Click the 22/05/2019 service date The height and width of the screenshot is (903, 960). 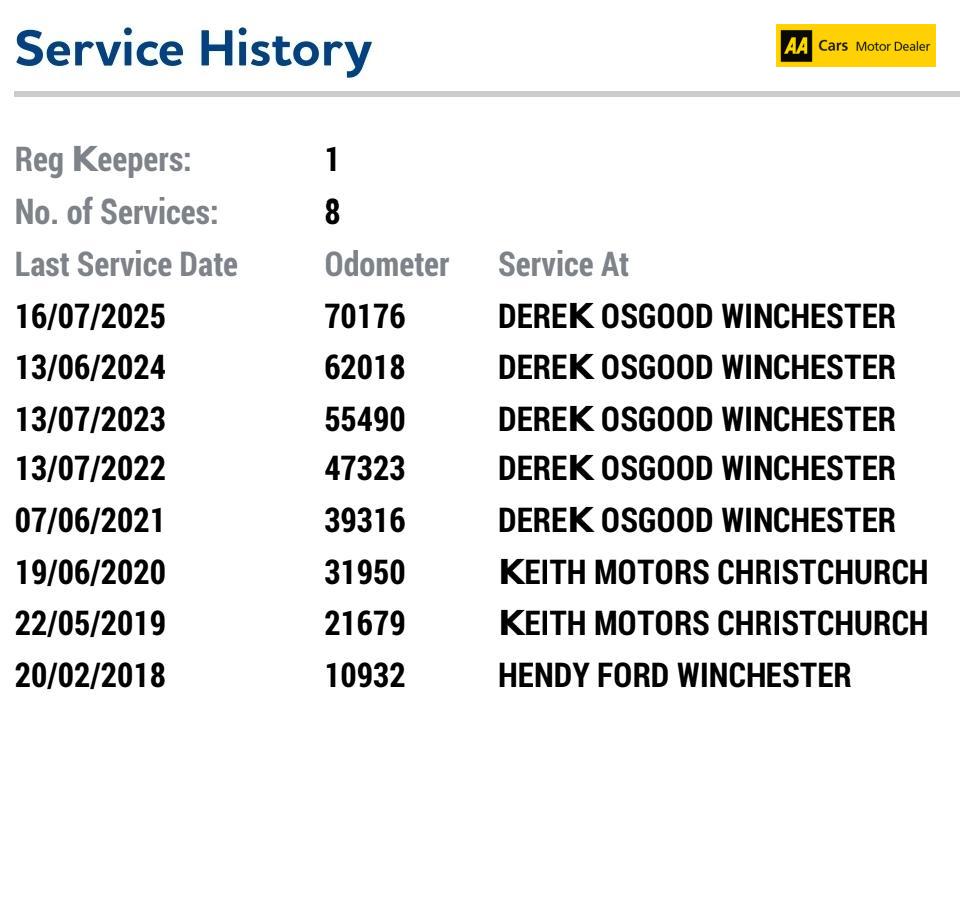[x=90, y=623]
